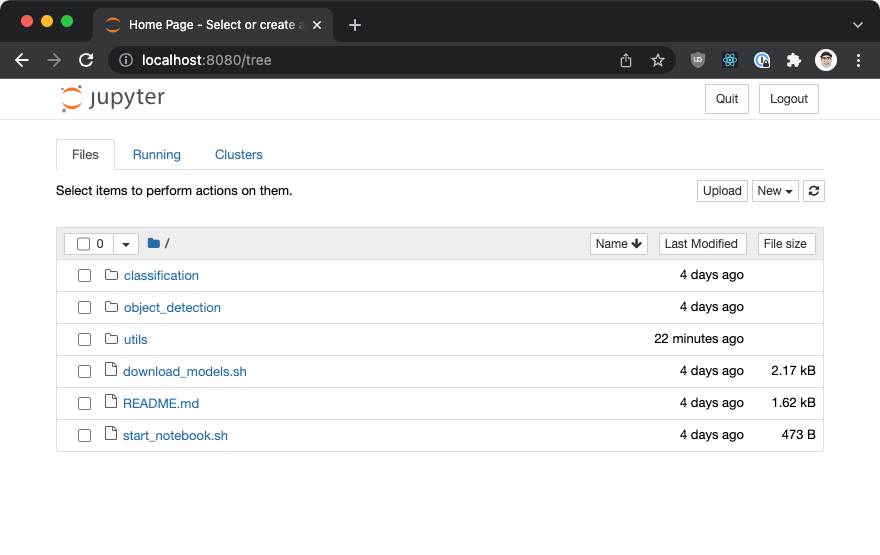Click the root folder icon in the breadcrumb

point(153,243)
